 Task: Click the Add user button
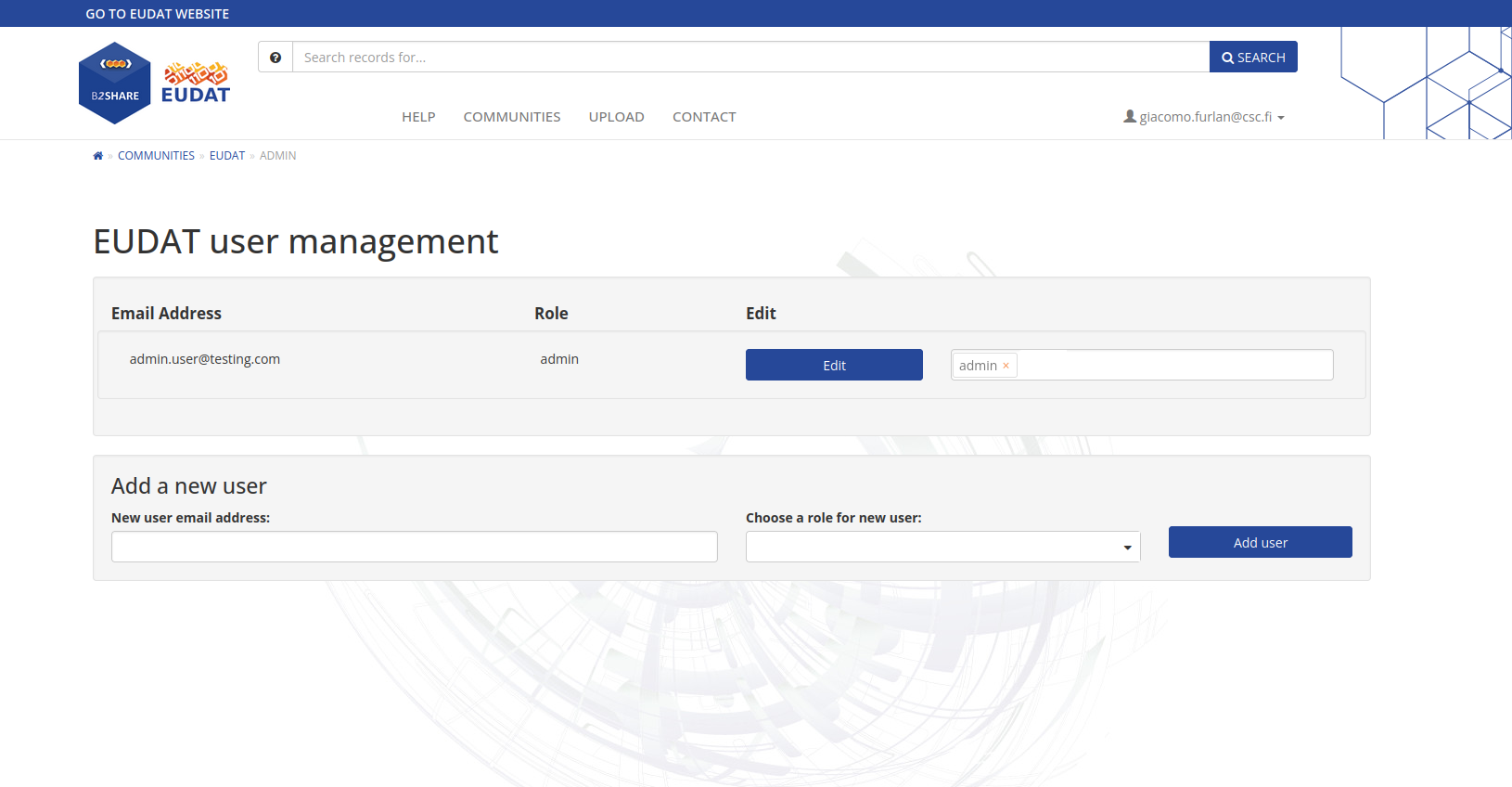point(1260,542)
